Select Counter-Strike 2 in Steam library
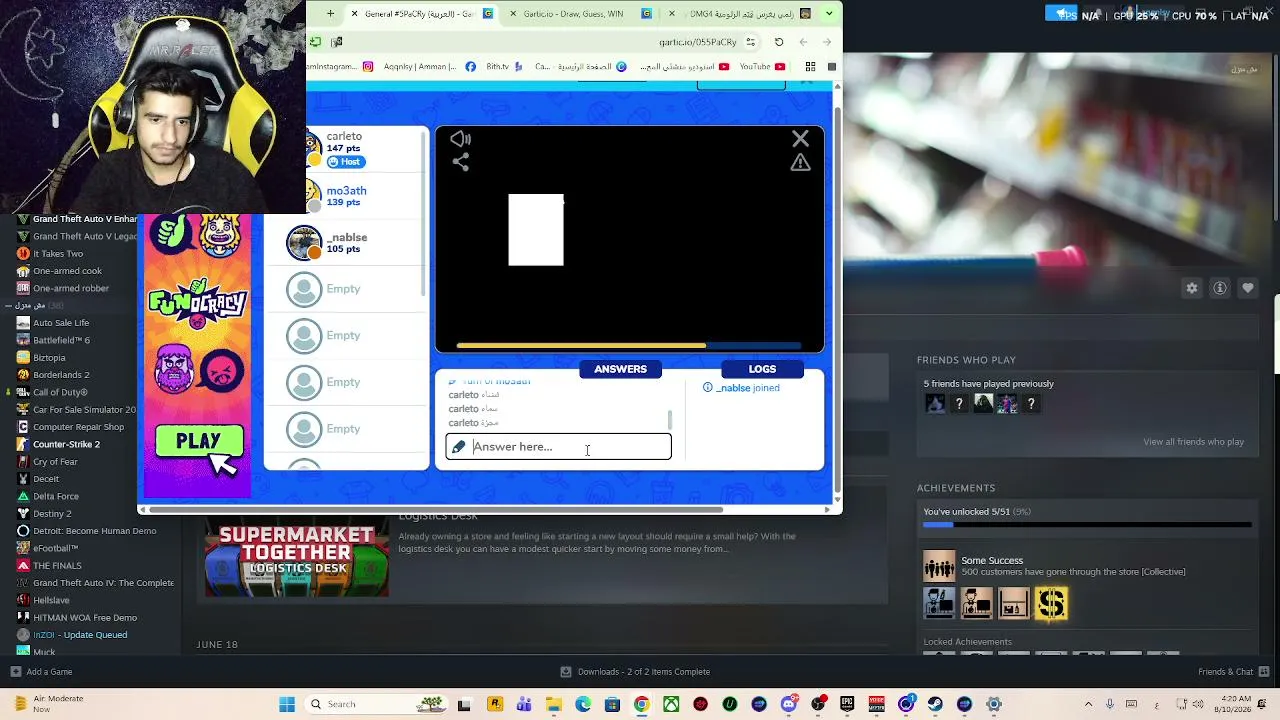This screenshot has width=1280, height=720. click(x=66, y=444)
